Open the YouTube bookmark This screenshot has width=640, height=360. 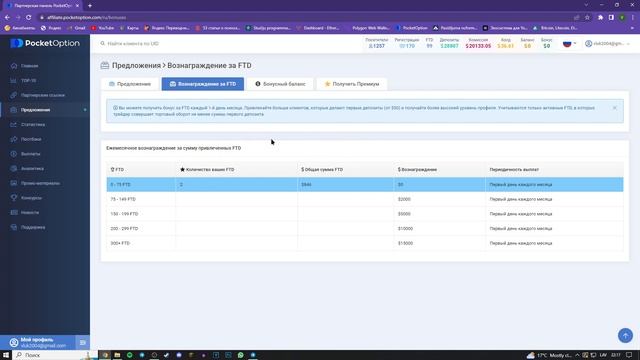coord(102,28)
